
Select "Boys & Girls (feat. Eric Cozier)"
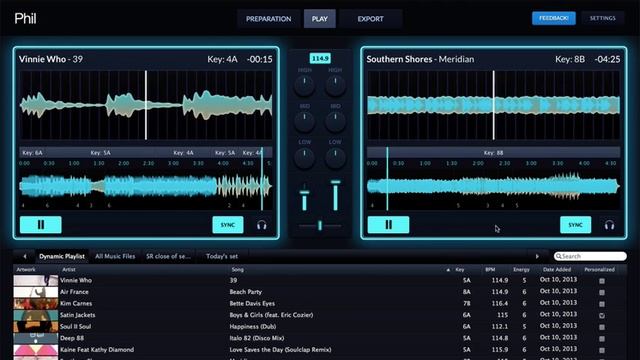[271, 315]
